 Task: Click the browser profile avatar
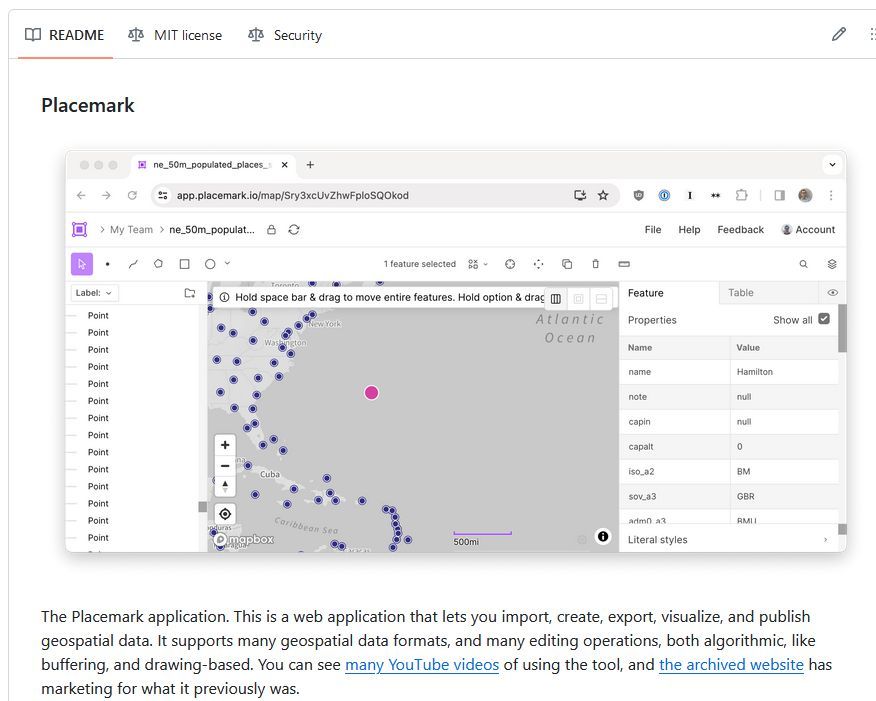(805, 195)
